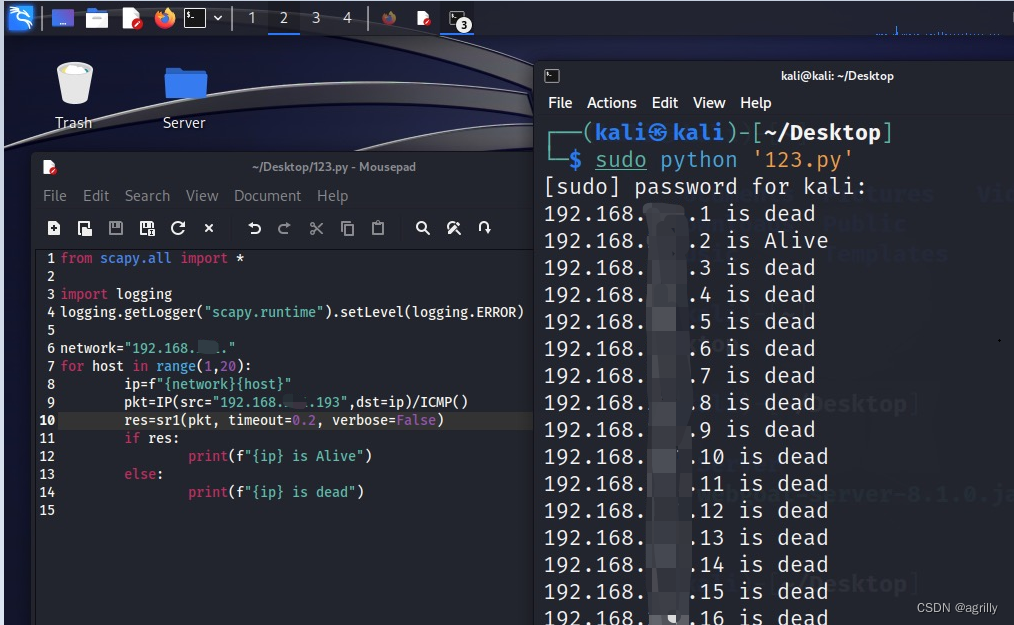Close the document with toolbar X
The height and width of the screenshot is (625, 1014).
[208, 228]
